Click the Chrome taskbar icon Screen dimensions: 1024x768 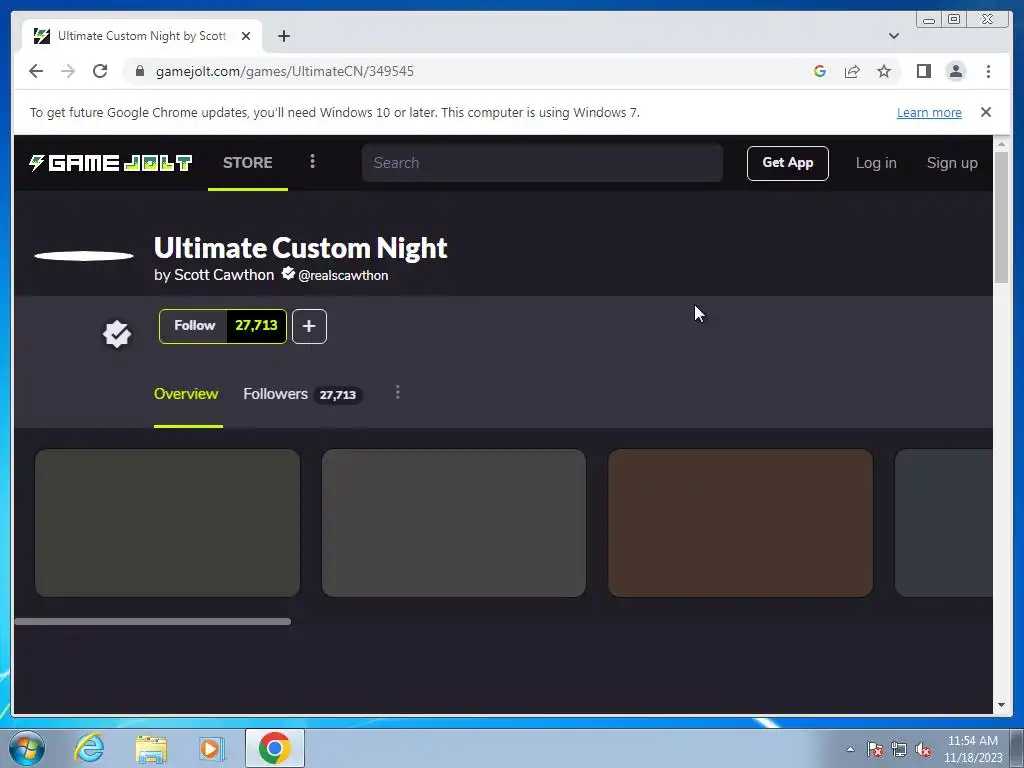point(274,748)
